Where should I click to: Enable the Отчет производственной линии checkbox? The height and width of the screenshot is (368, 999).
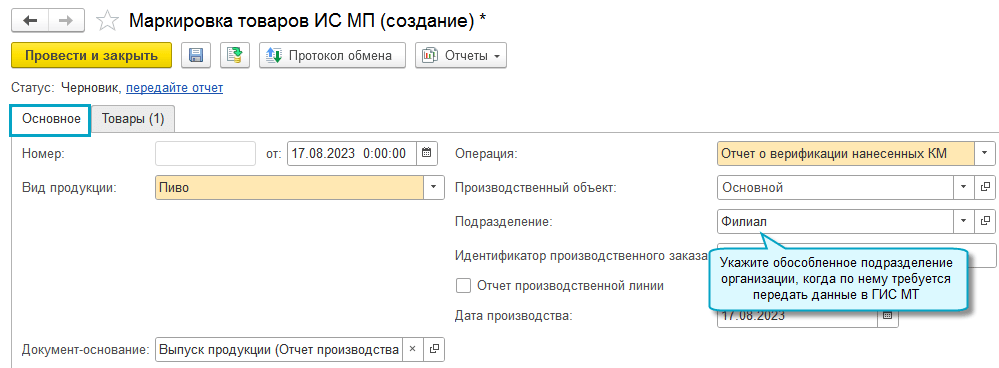463,286
